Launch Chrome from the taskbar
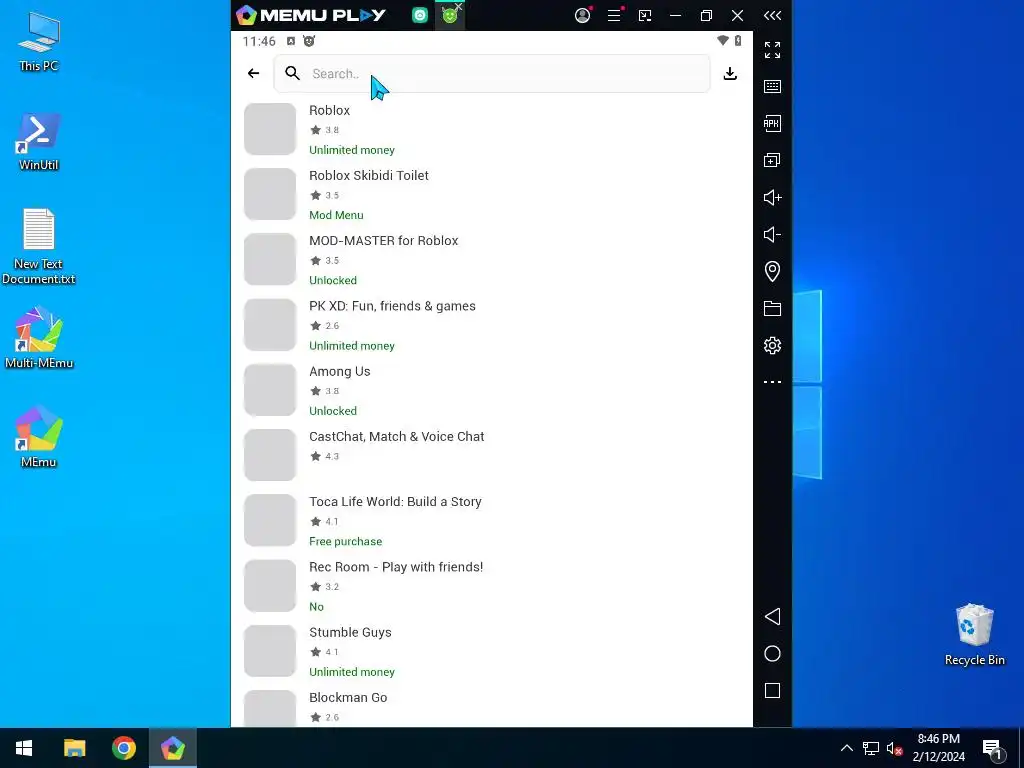Viewport: 1024px width, 768px height. pos(123,748)
